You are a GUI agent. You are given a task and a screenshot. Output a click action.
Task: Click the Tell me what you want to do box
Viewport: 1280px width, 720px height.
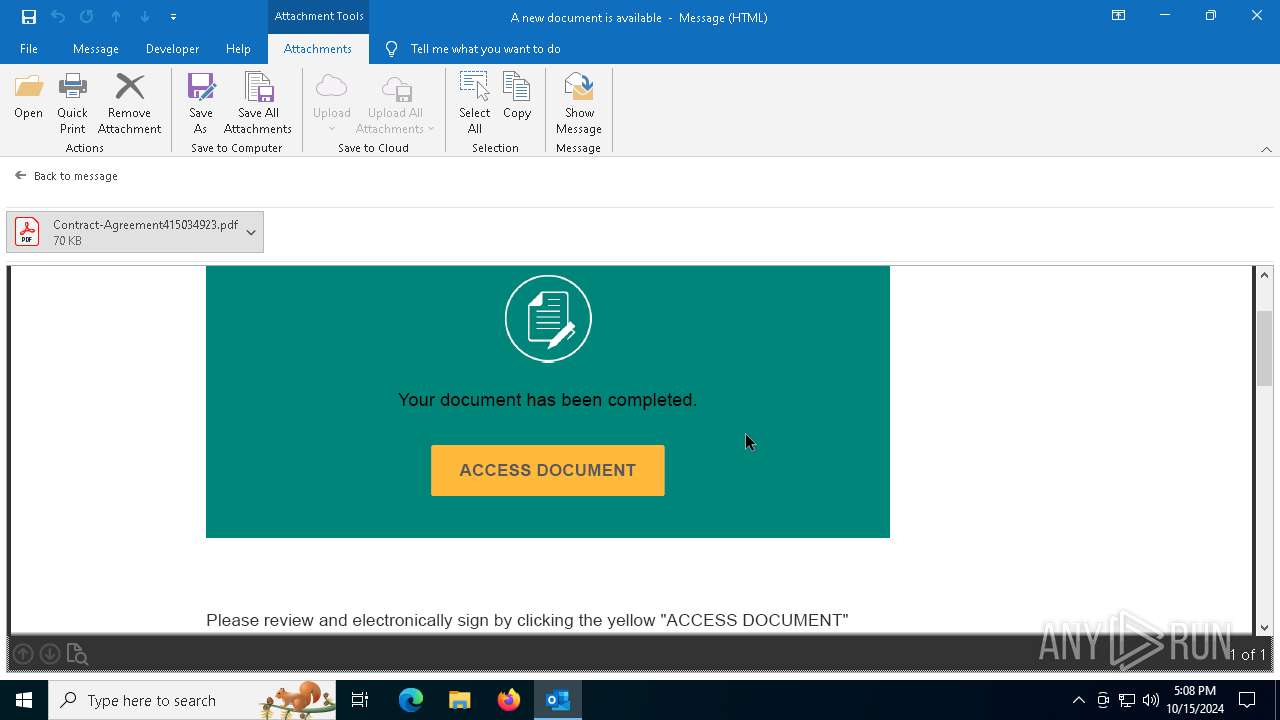[473, 48]
